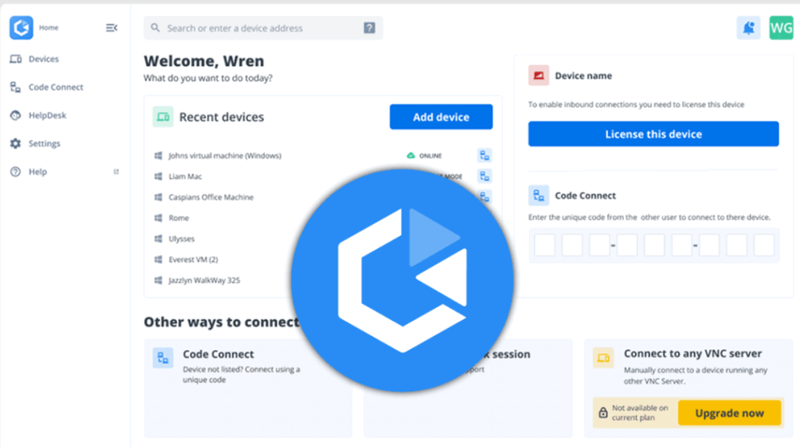Open the WG account avatar menu
Viewport: 800px width, 447px height.
point(781,28)
